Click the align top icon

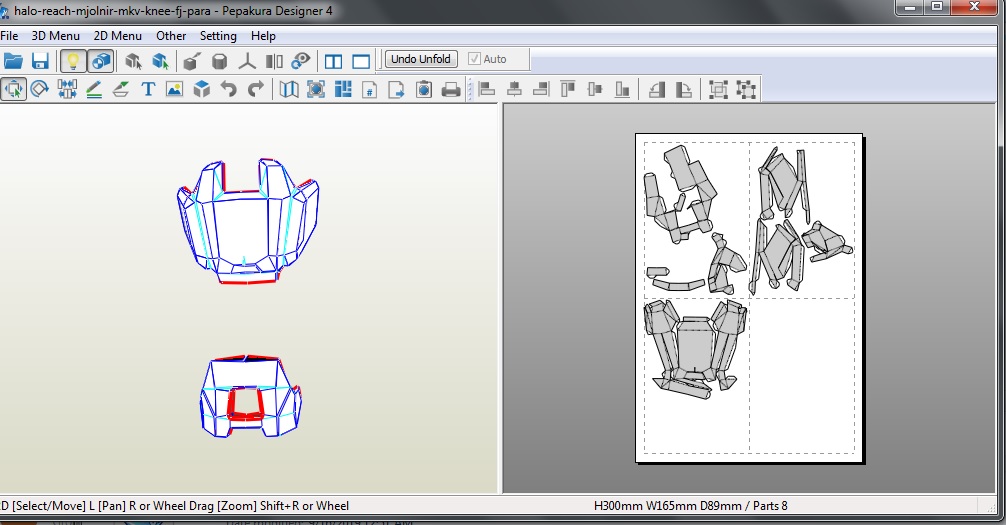pos(568,89)
